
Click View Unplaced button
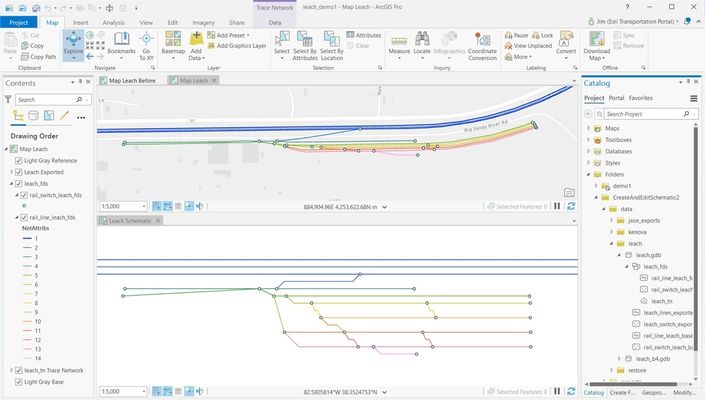click(x=528, y=46)
